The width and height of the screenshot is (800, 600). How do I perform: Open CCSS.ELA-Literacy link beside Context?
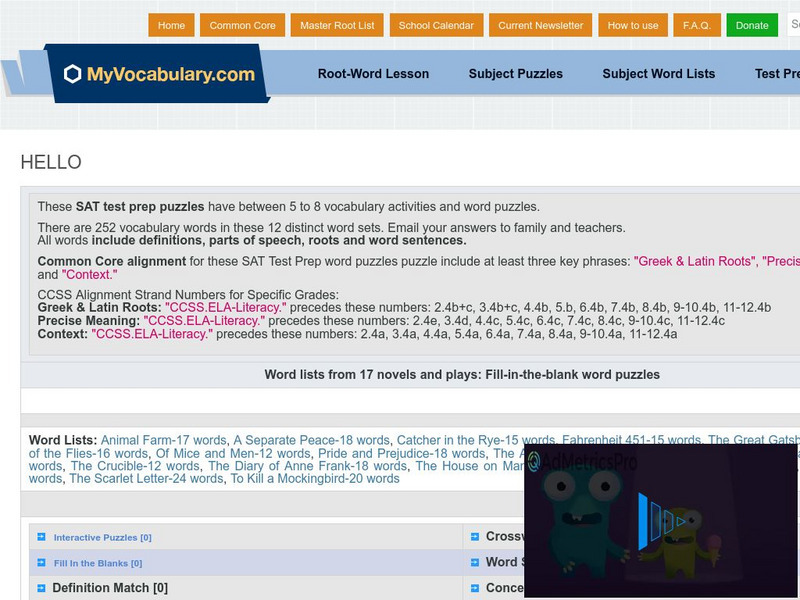point(152,334)
